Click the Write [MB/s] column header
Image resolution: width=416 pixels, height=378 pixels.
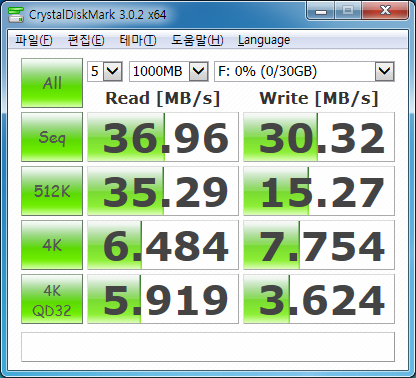click(319, 98)
